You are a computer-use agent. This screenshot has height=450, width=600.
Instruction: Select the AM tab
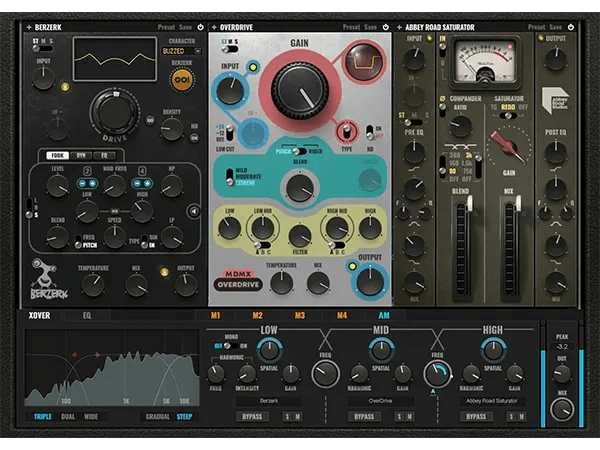tap(384, 315)
